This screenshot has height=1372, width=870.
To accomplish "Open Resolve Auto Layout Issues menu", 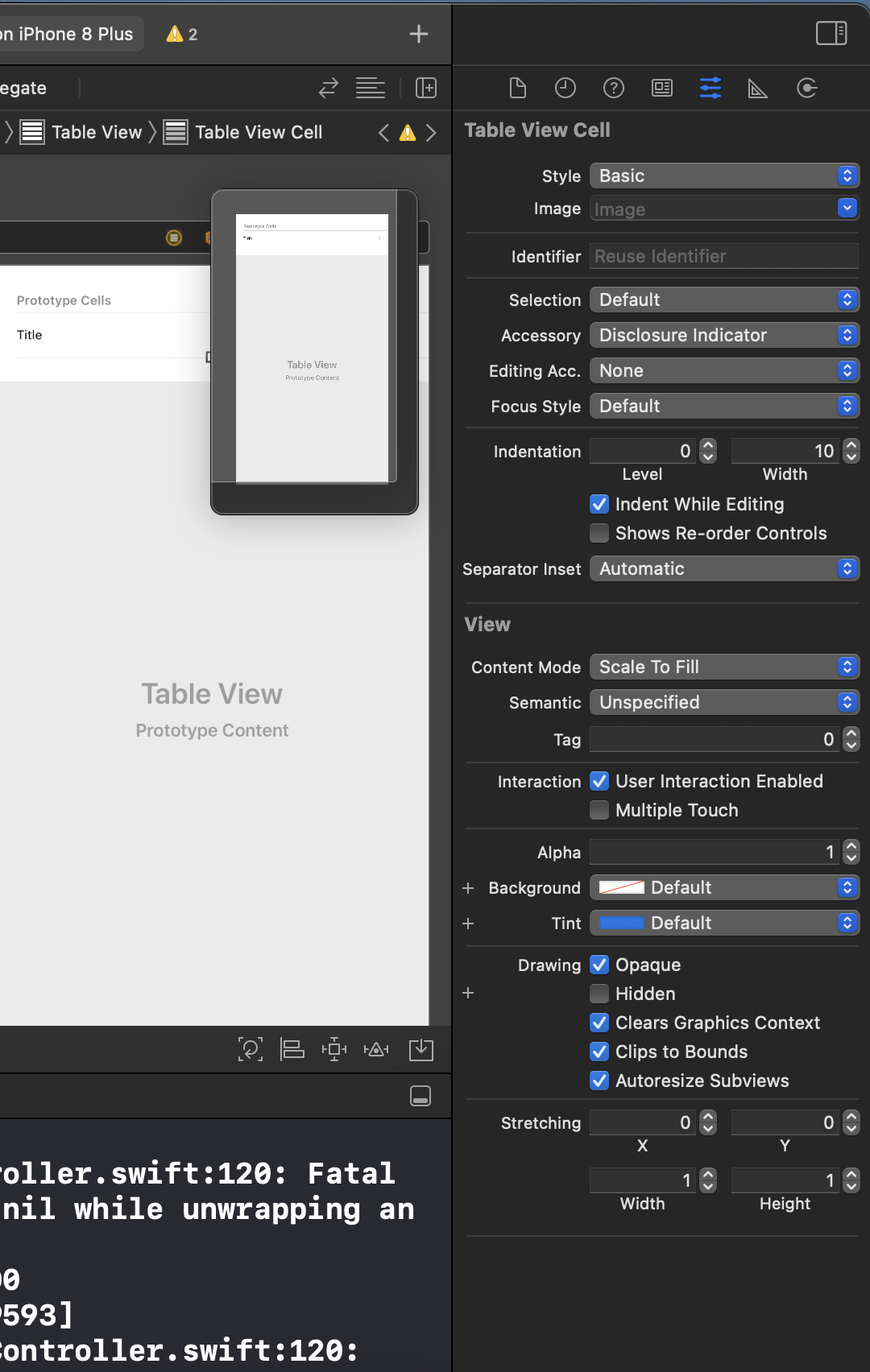I will (x=376, y=1049).
